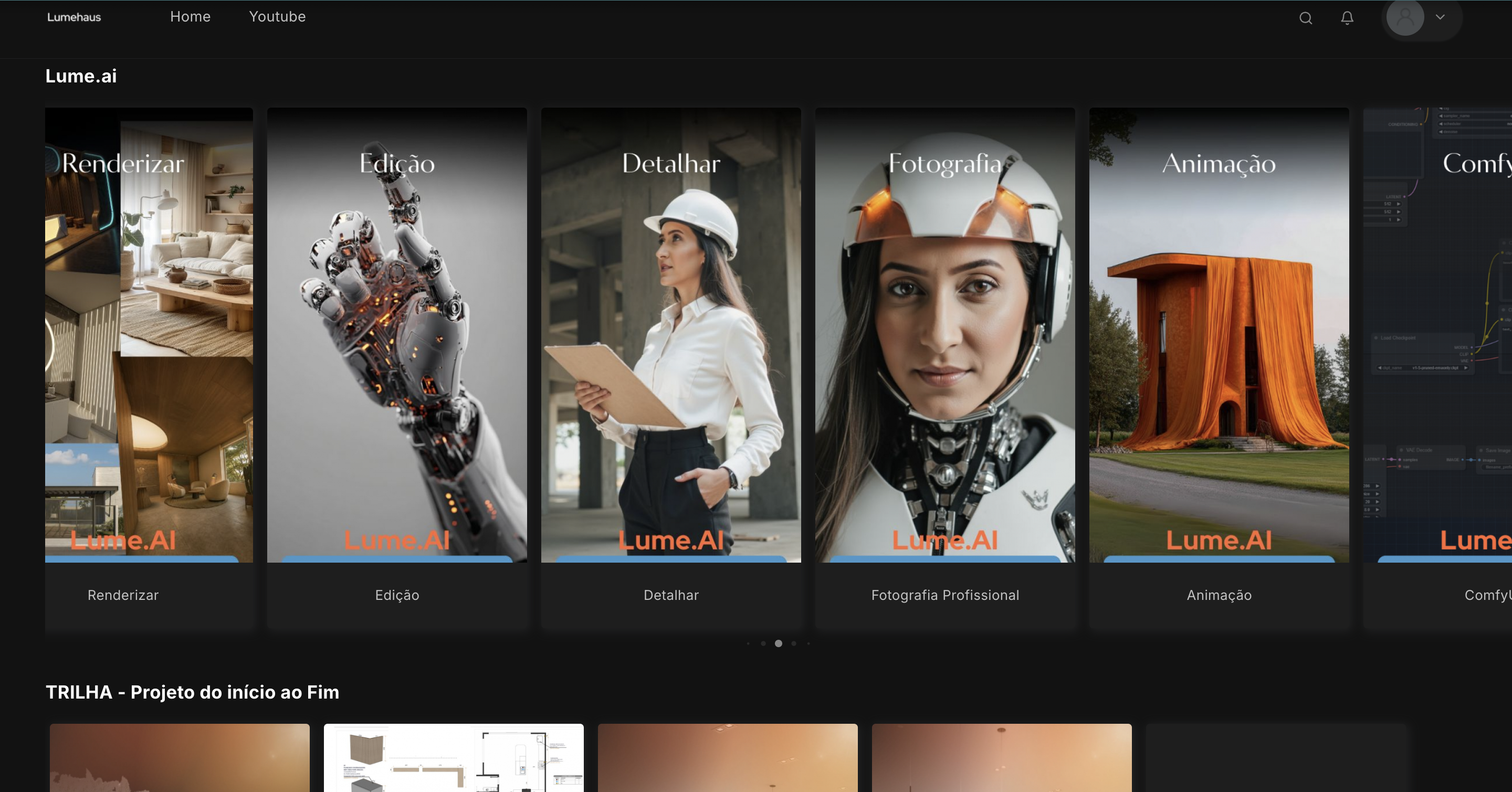Open the Animação orange building card
The width and height of the screenshot is (1512, 792).
1219,335
